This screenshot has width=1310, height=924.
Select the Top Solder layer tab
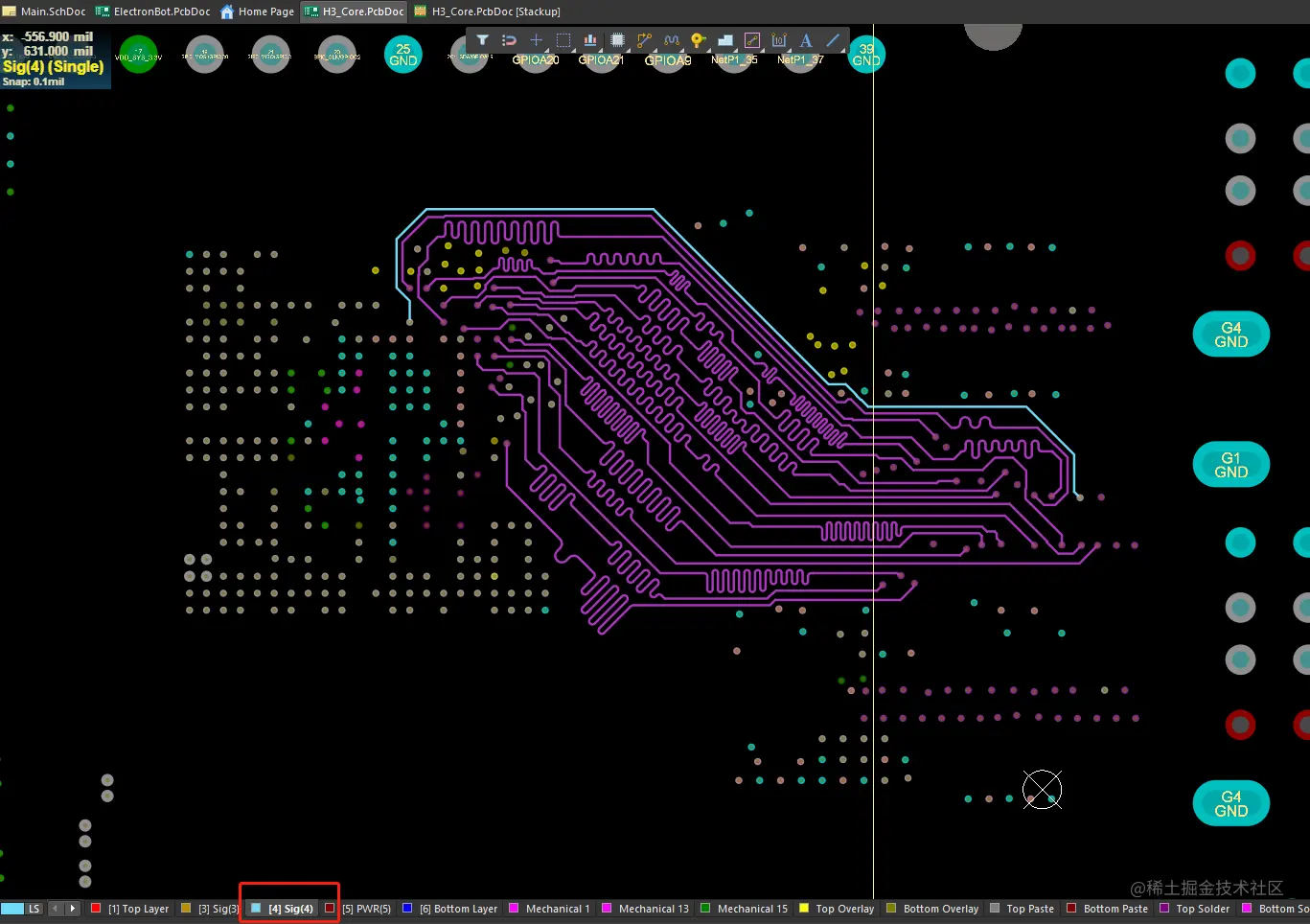tap(1195, 909)
